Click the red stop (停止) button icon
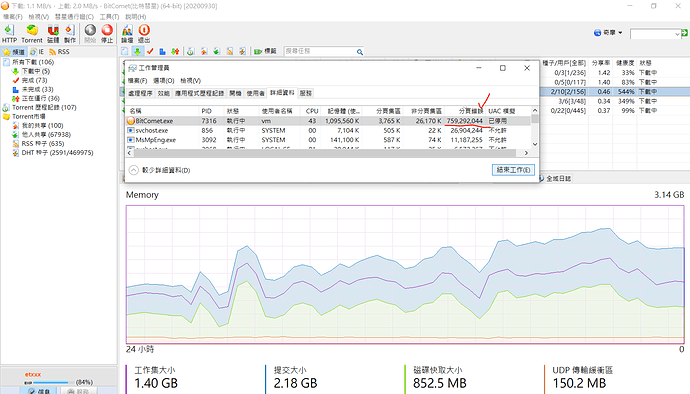 (107, 30)
